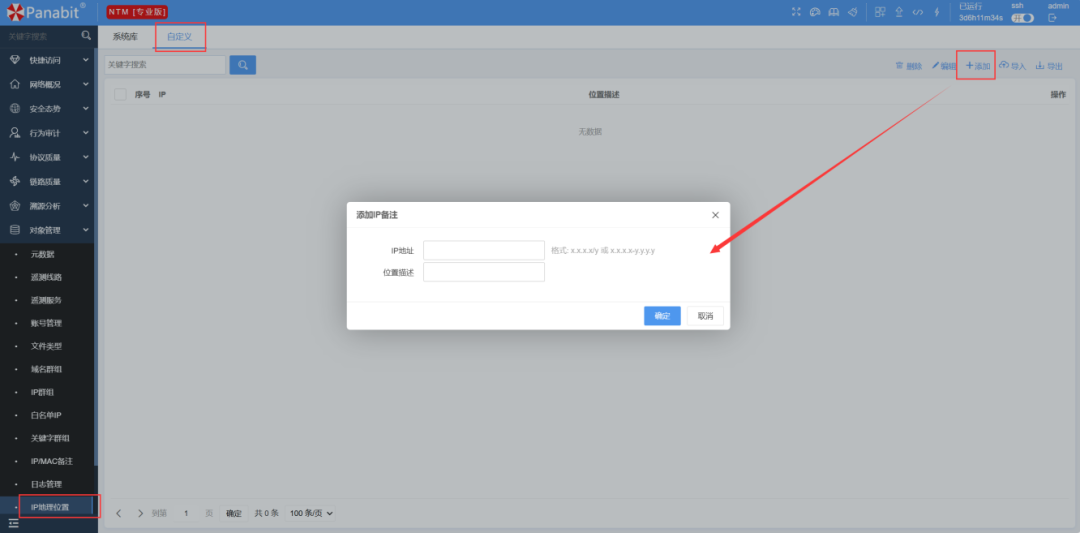Click the globe icon beside 安全态势
Image resolution: width=1080 pixels, height=533 pixels.
click(x=15, y=108)
